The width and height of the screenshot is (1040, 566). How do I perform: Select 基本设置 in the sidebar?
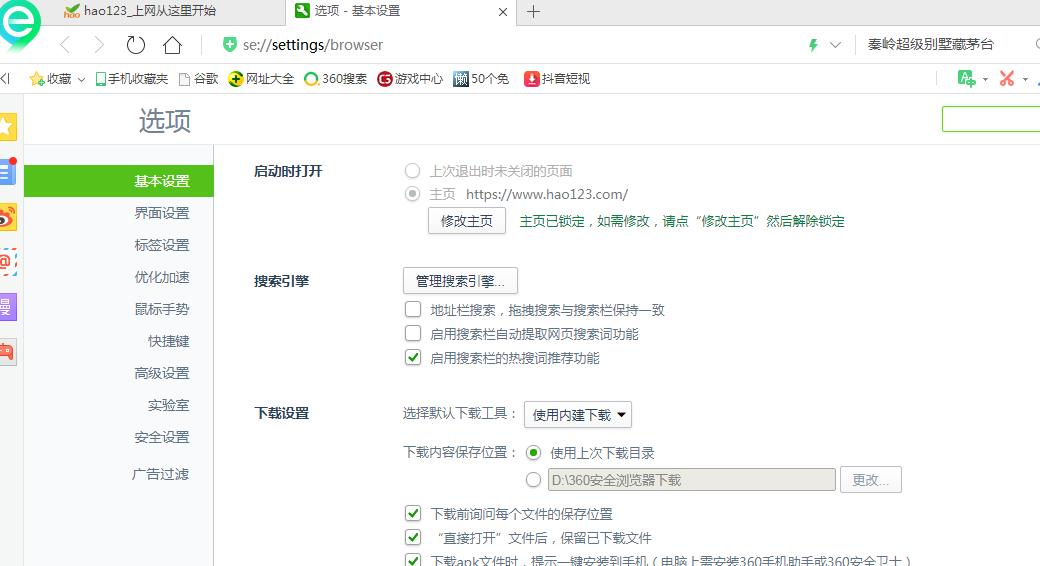[119, 181]
